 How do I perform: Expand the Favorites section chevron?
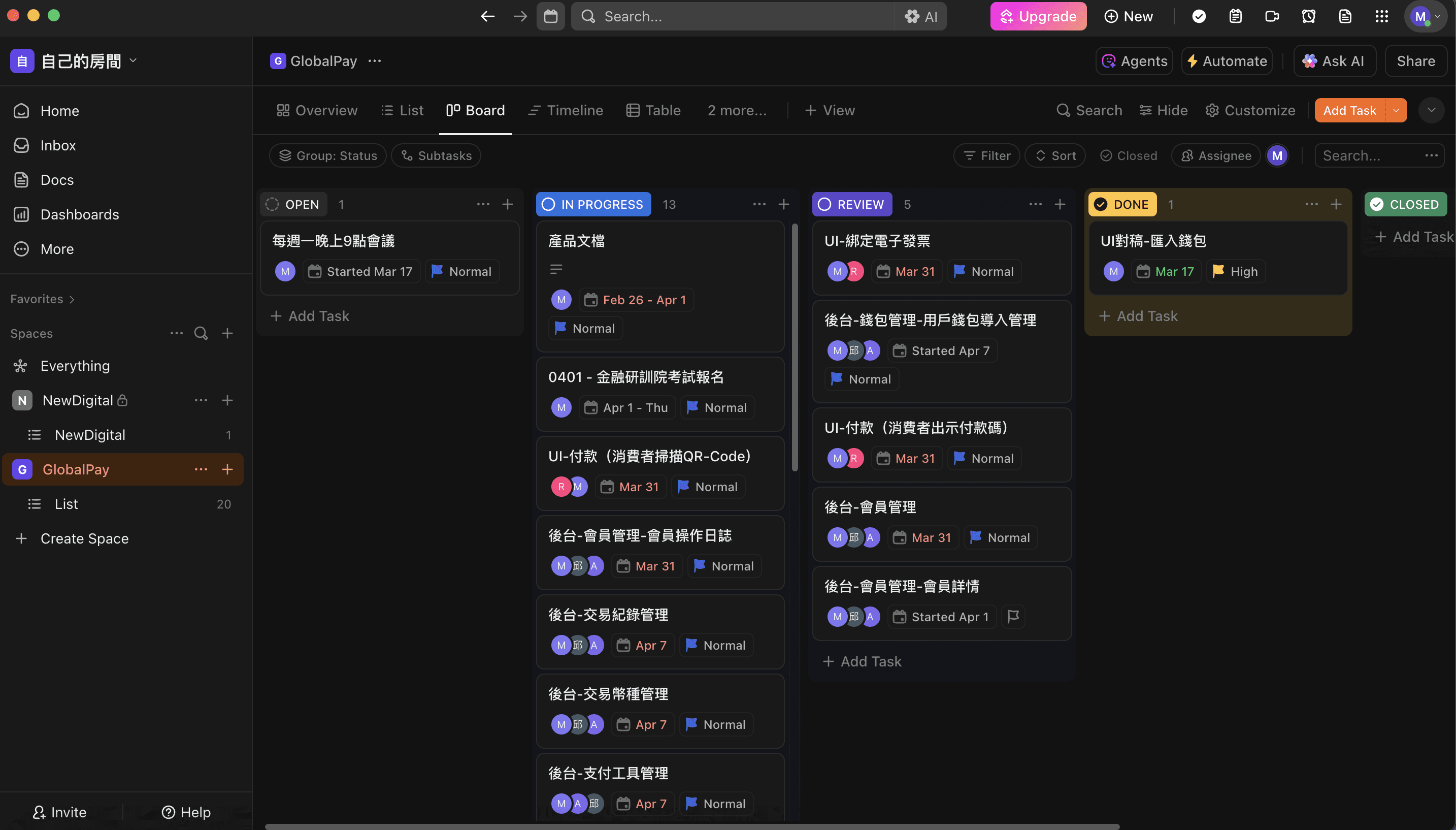(72, 299)
